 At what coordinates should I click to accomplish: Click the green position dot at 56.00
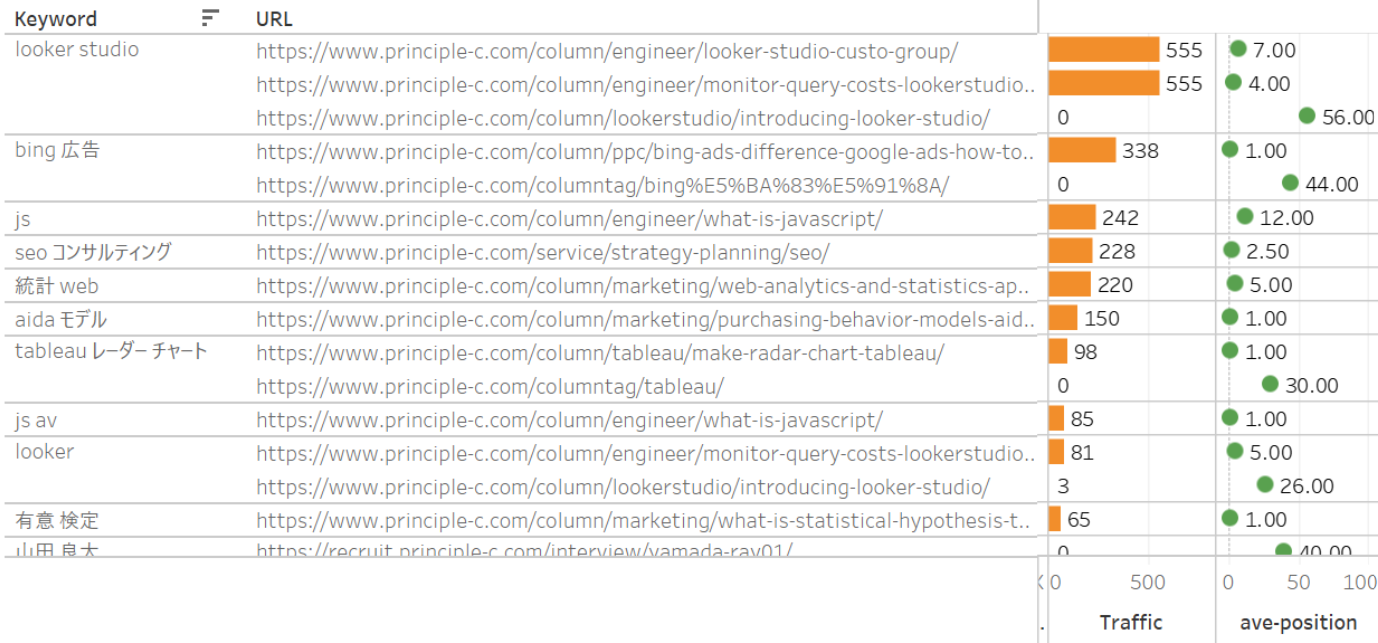tap(1307, 116)
